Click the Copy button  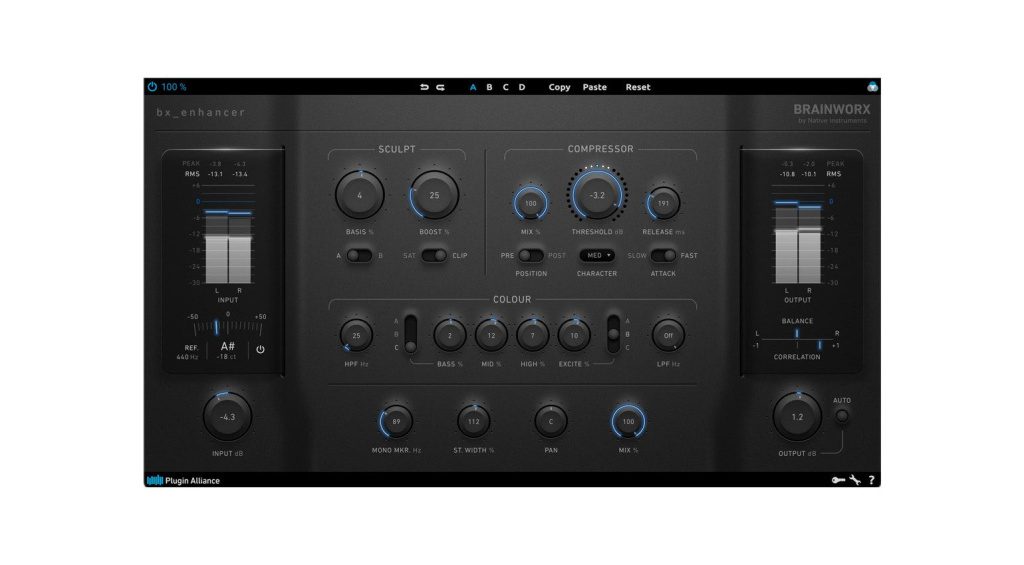click(x=559, y=87)
